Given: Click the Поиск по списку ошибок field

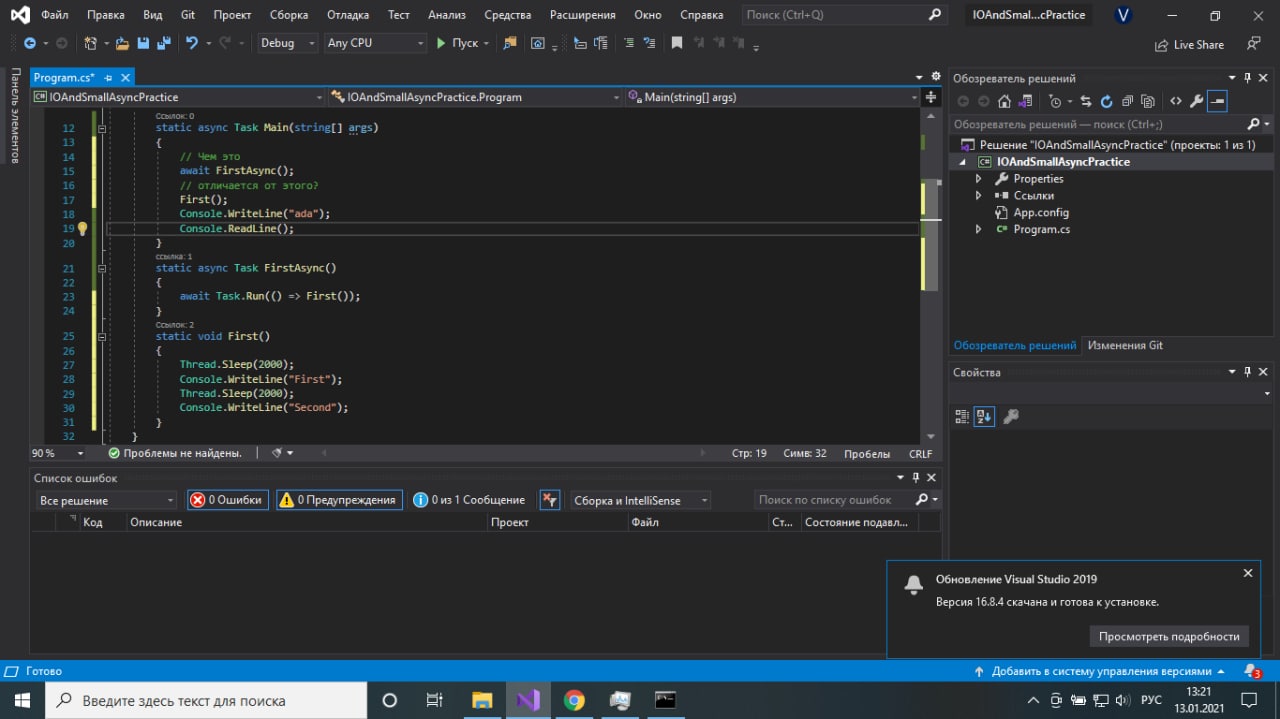Looking at the screenshot, I should (x=847, y=500).
